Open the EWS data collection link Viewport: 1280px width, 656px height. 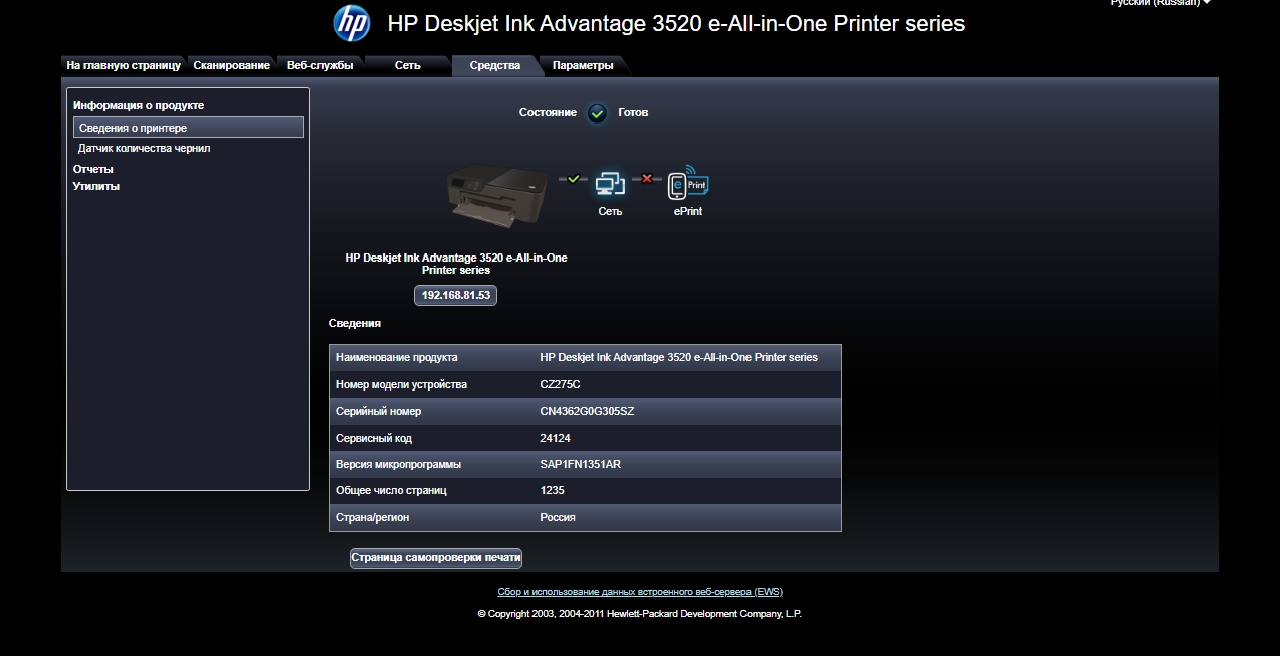point(640,592)
